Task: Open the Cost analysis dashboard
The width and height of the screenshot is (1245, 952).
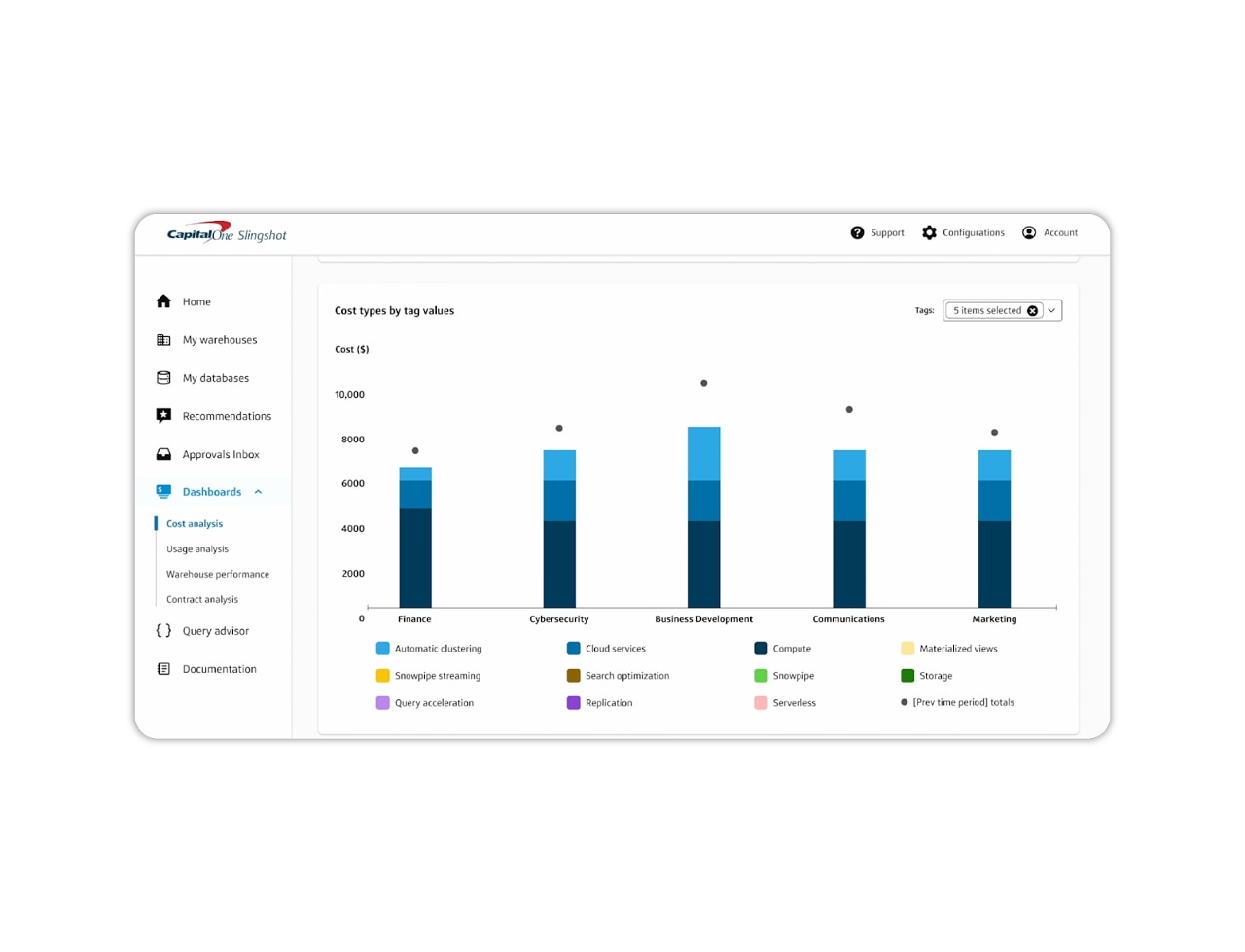Action: (194, 523)
